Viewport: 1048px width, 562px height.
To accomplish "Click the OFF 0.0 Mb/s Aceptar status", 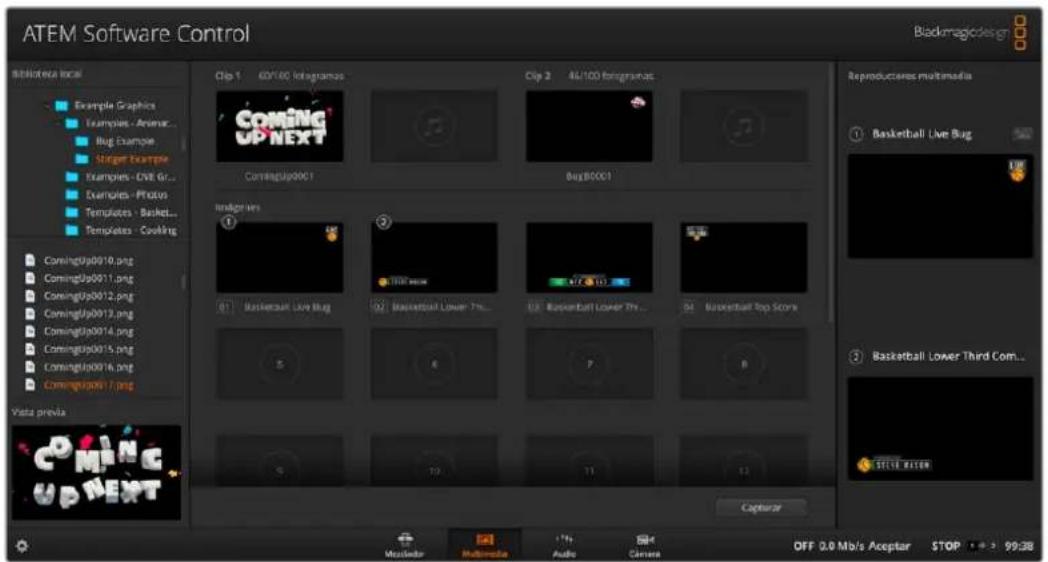I will click(x=852, y=546).
